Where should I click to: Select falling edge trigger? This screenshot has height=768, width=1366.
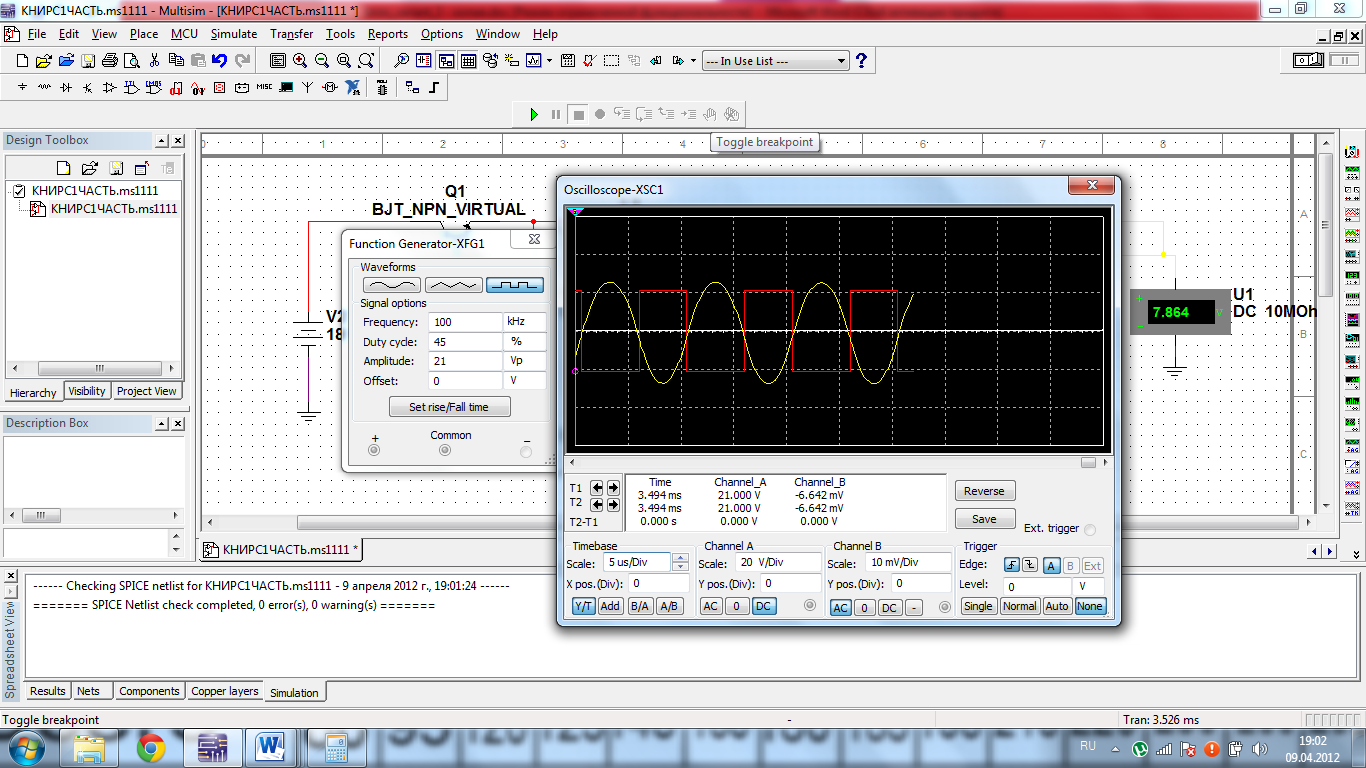pos(1030,565)
